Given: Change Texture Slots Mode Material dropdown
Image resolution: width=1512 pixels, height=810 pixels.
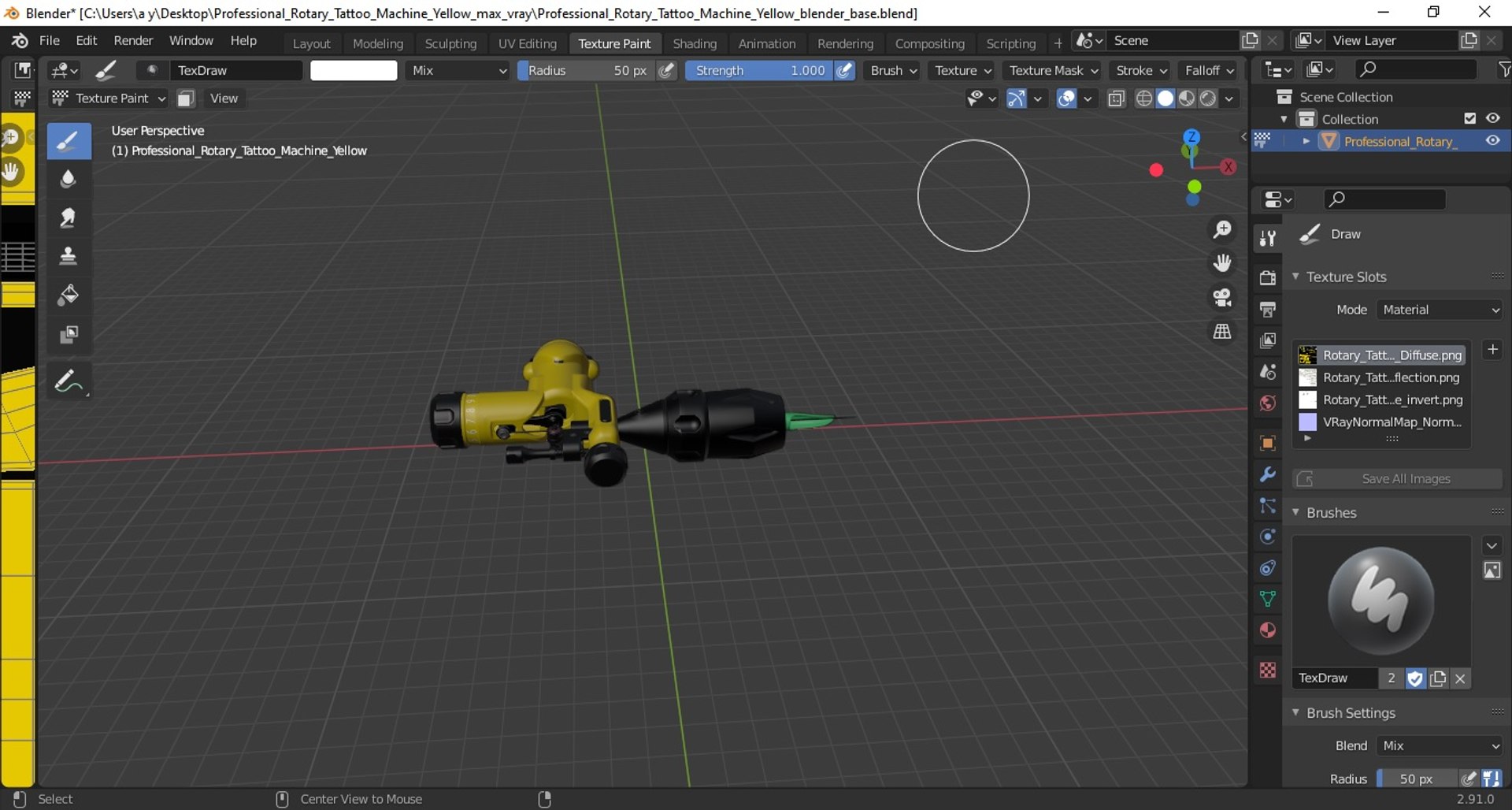Looking at the screenshot, I should pos(1440,310).
